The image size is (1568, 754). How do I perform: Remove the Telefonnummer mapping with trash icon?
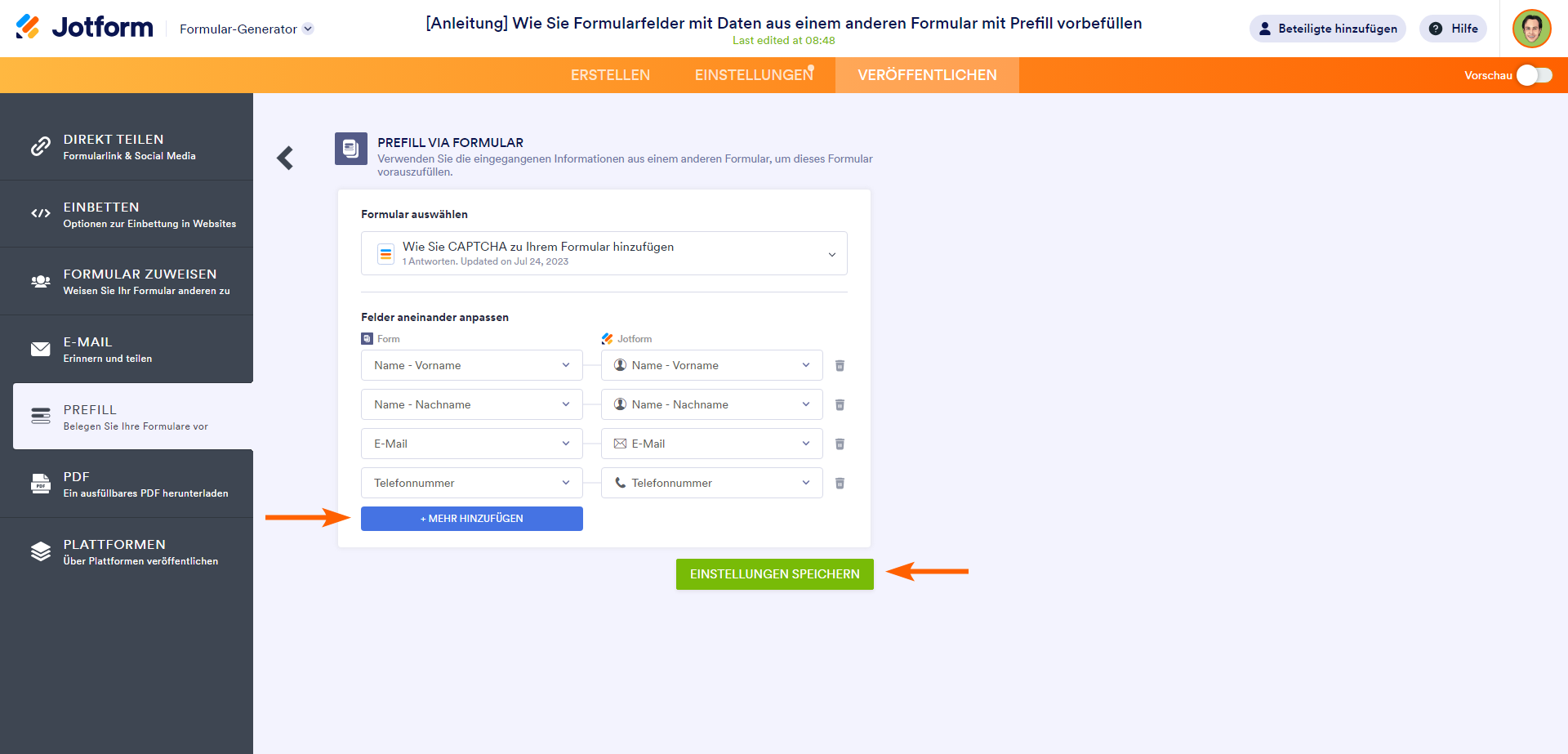[840, 483]
